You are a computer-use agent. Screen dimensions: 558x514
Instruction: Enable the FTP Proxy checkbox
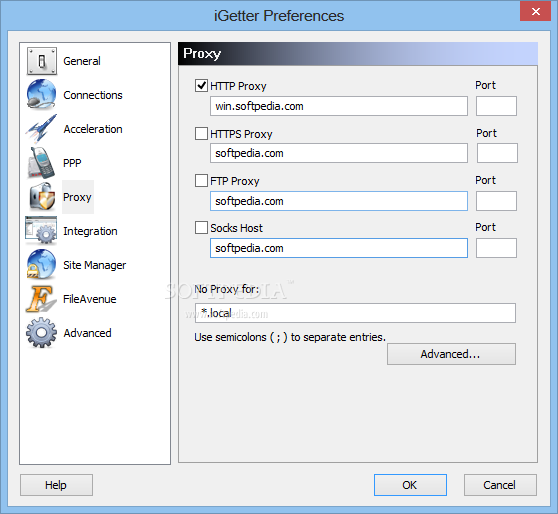click(x=201, y=180)
